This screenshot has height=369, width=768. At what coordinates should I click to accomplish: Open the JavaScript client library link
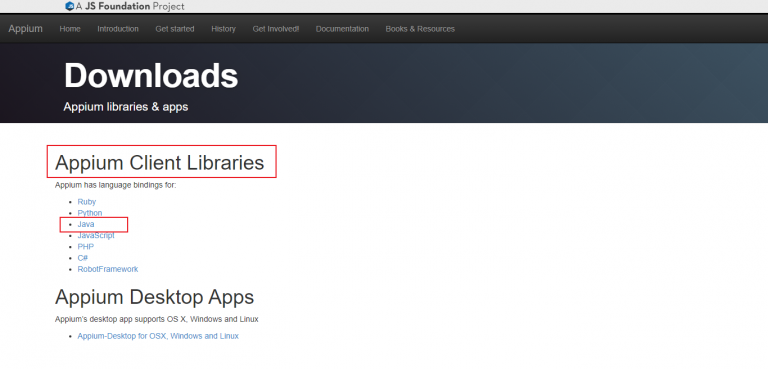(x=96, y=235)
